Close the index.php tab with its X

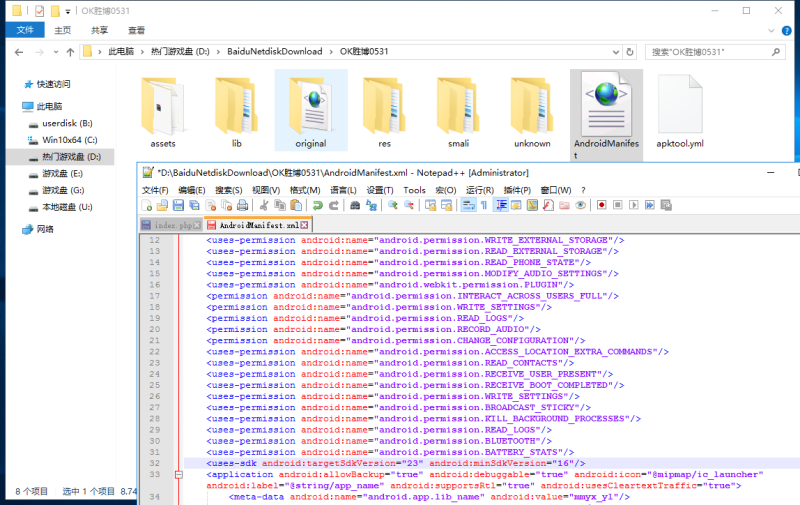(197, 225)
